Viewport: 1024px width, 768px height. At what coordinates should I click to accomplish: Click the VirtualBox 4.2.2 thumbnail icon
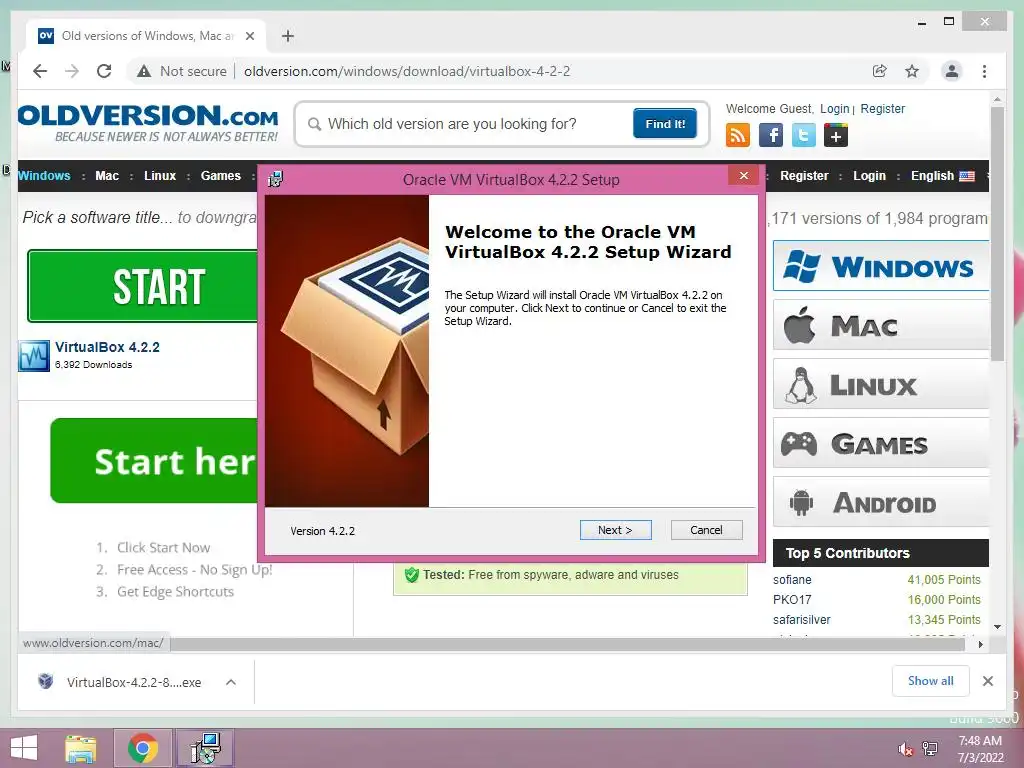click(34, 356)
